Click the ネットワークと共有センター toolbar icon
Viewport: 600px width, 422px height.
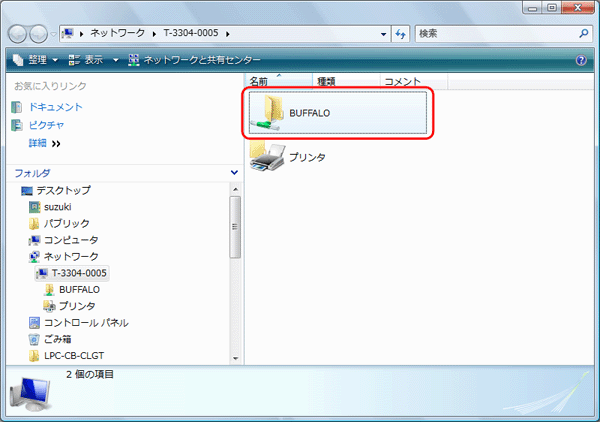tap(134, 60)
